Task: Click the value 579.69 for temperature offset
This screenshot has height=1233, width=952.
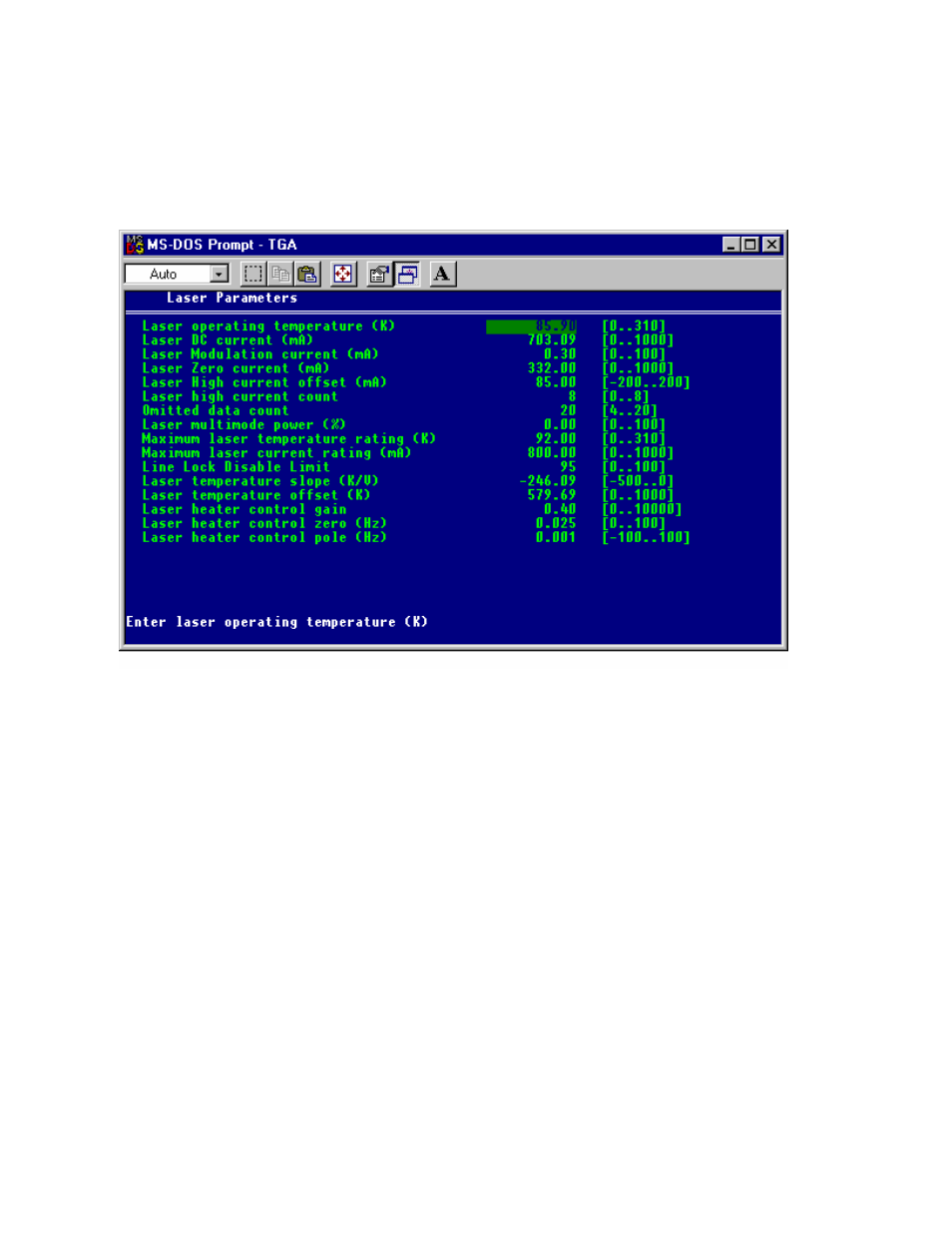Action: [x=552, y=495]
